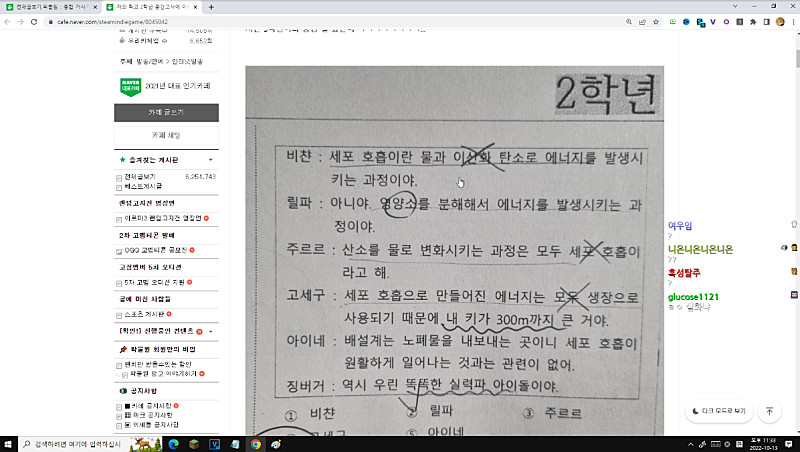
Task: Open the 베스트게시글 board
Action: pyautogui.click(x=143, y=186)
